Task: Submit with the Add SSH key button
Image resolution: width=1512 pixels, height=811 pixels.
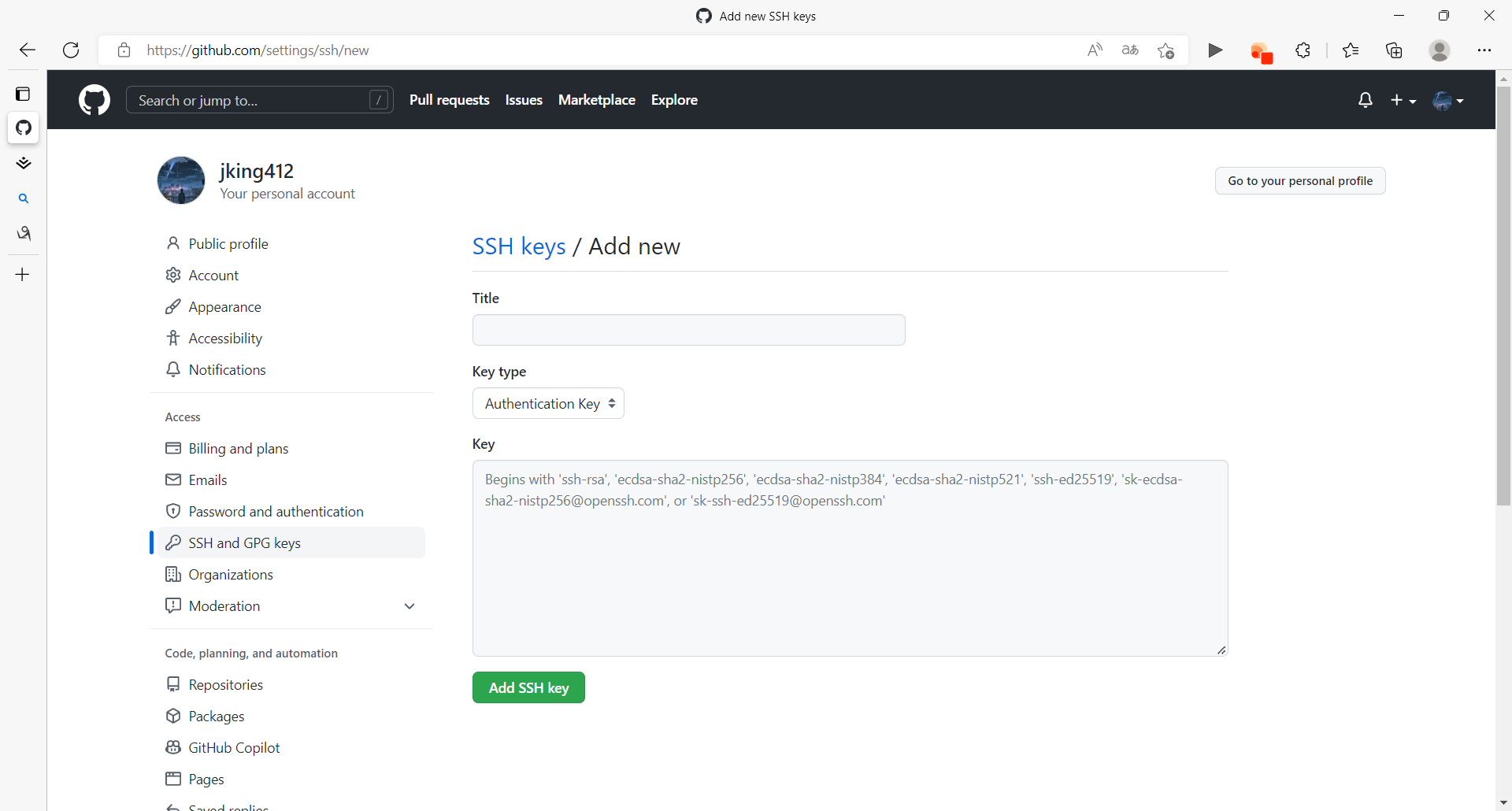Action: coord(528,687)
